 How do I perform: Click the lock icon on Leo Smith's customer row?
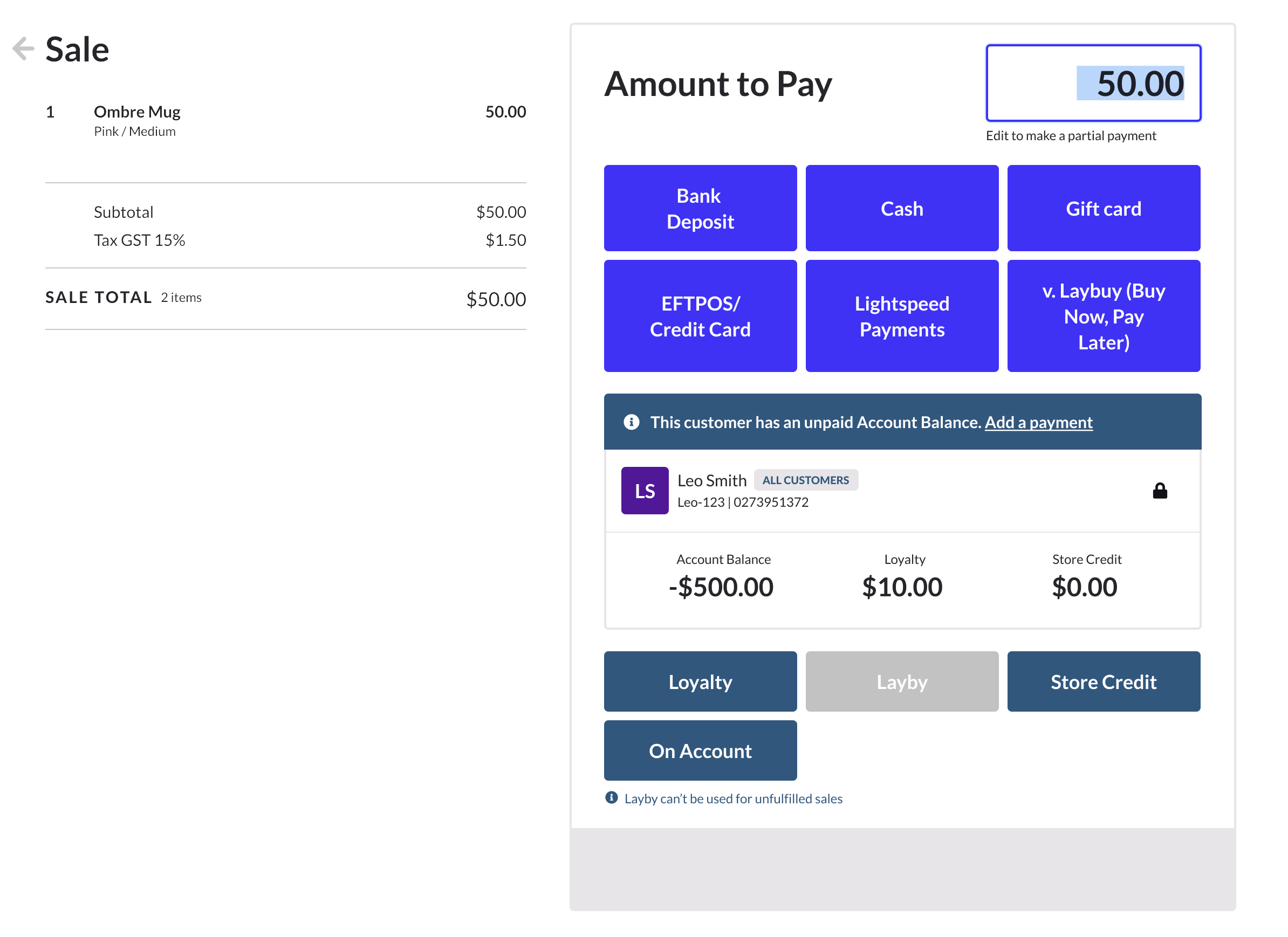[1161, 491]
